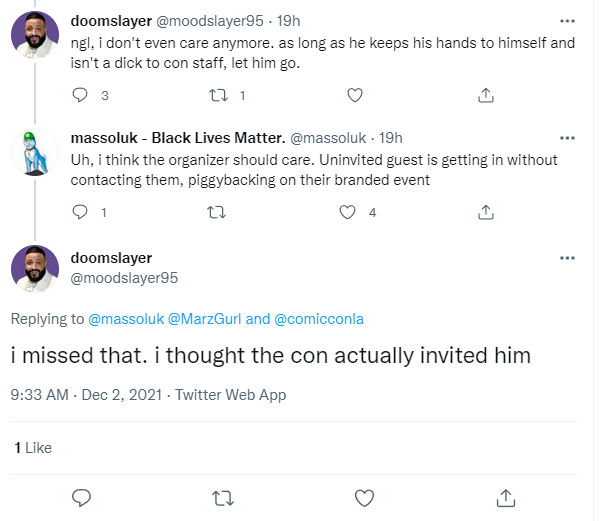Share the main tweet via bottom icon
Image resolution: width=601 pixels, height=521 pixels.
506,498
